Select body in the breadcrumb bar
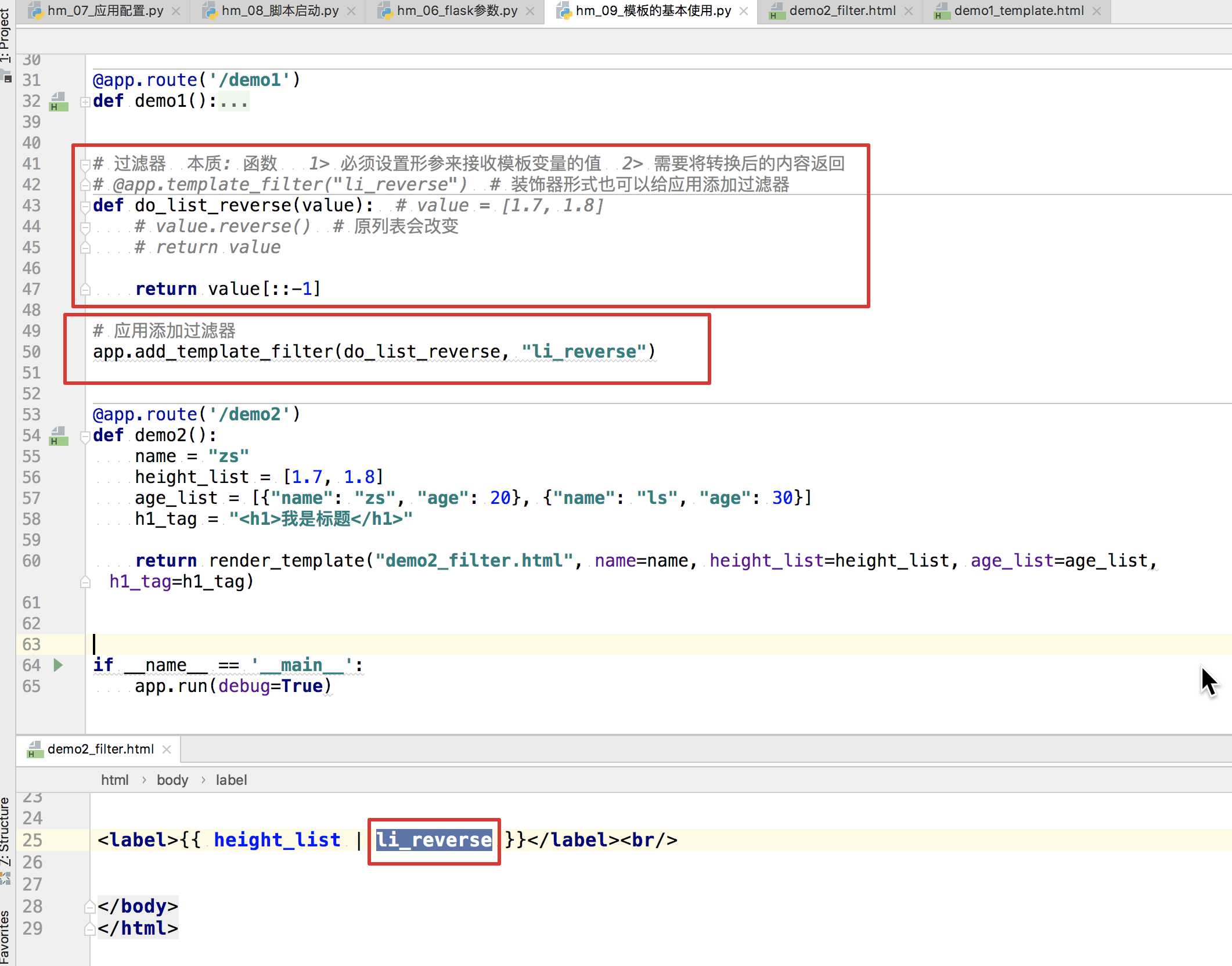The image size is (1232, 966). pos(172,780)
